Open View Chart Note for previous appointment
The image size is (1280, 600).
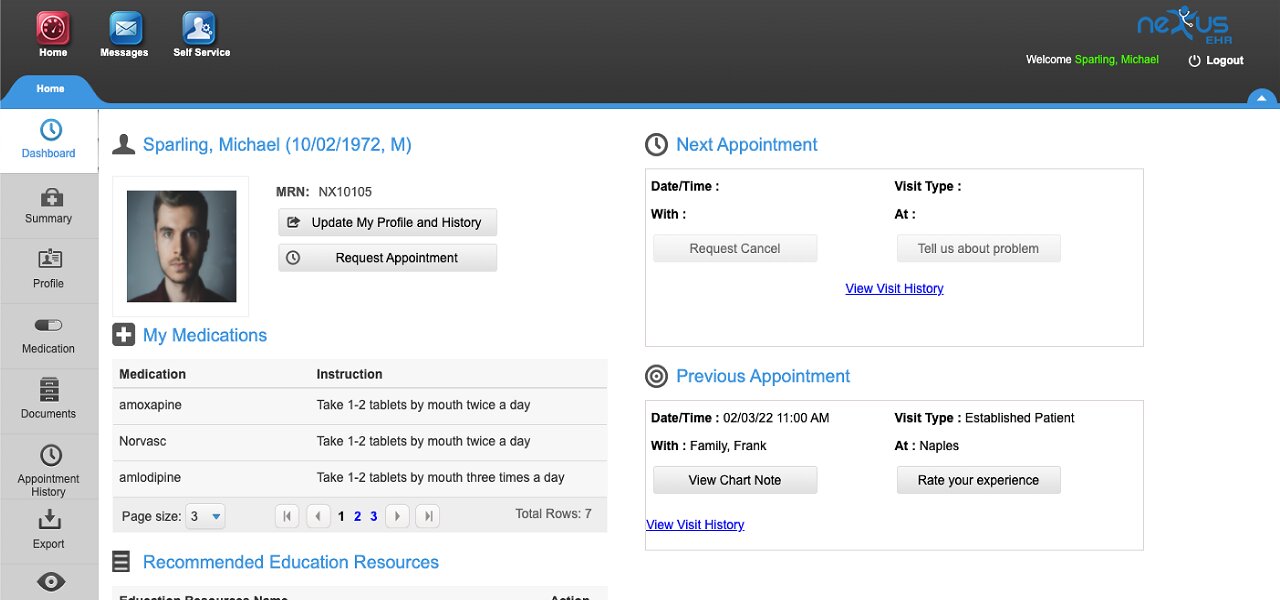[735, 480]
